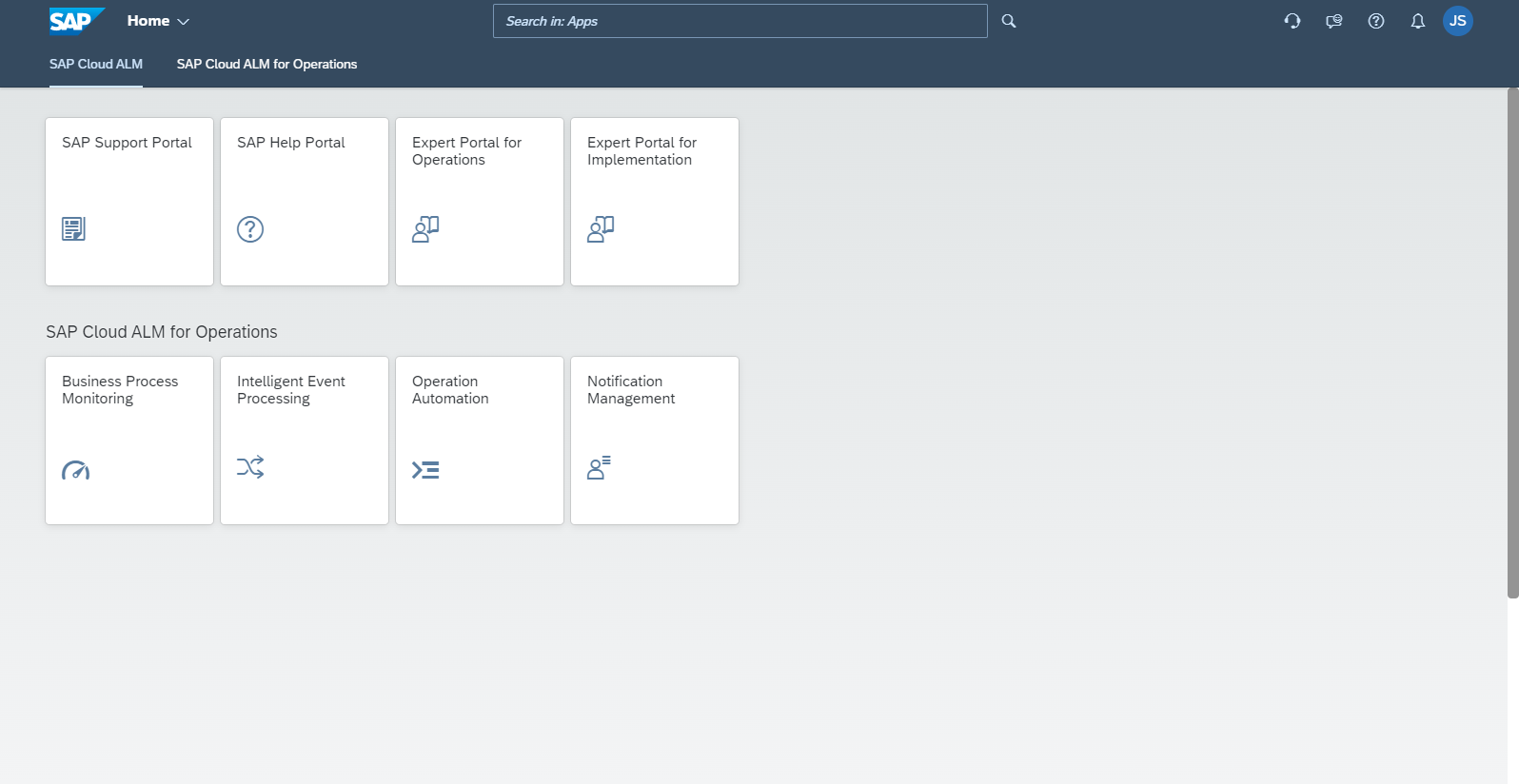Open Intelligent Event Processing shuffle icon
Viewport: 1519px width, 784px height.
[250, 467]
